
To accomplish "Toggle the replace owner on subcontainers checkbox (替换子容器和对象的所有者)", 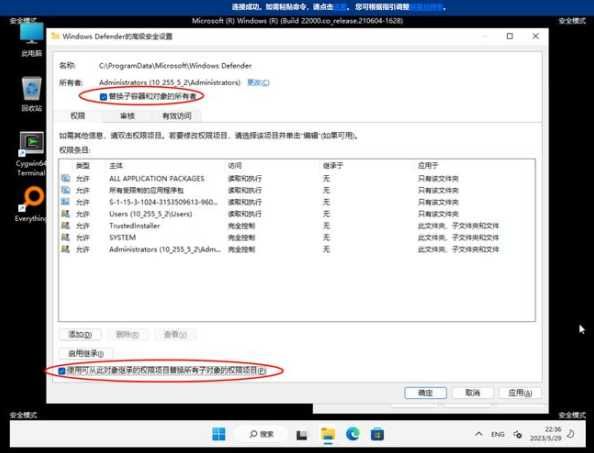I will [103, 97].
